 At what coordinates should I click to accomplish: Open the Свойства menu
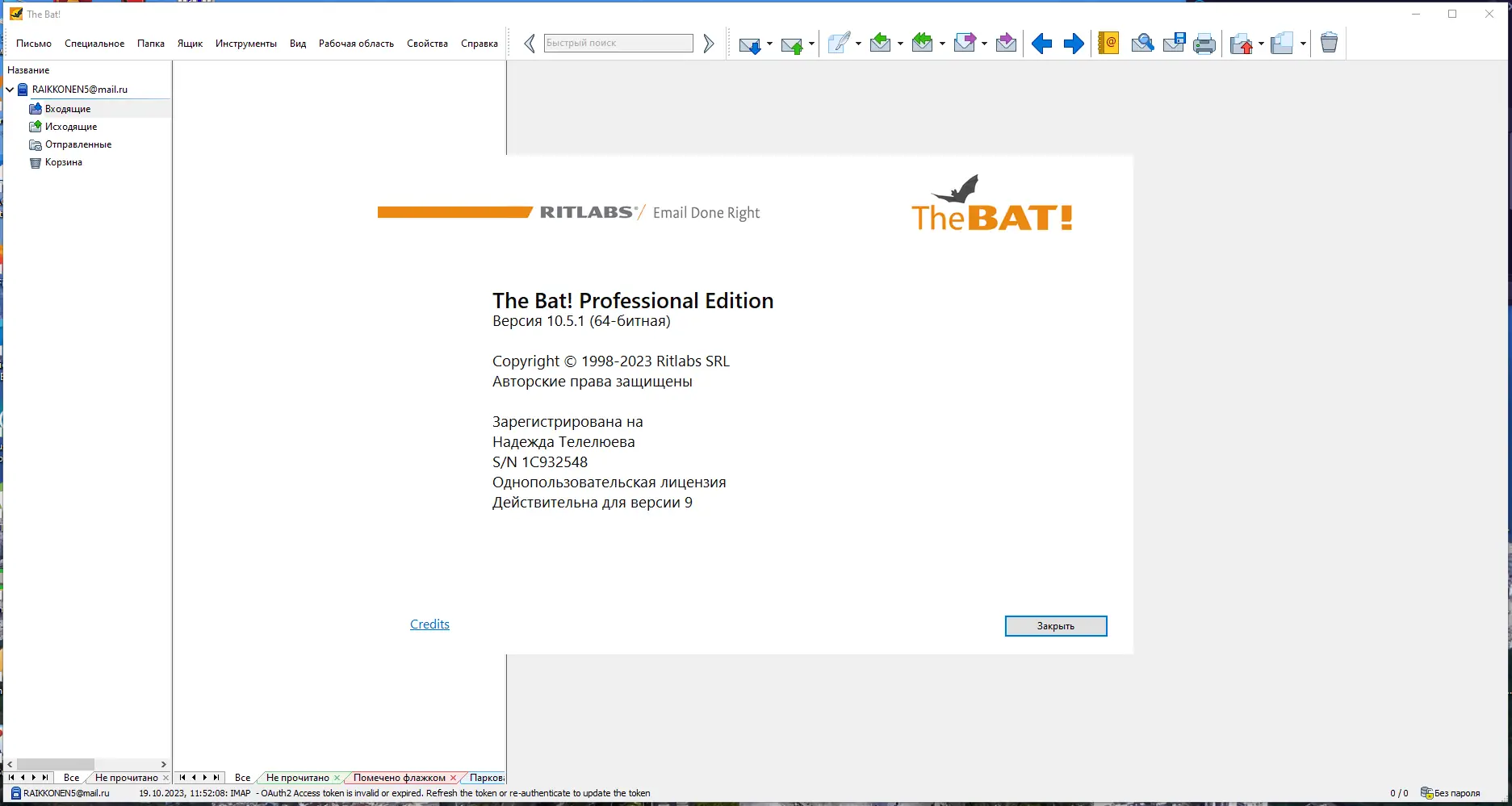click(x=427, y=44)
